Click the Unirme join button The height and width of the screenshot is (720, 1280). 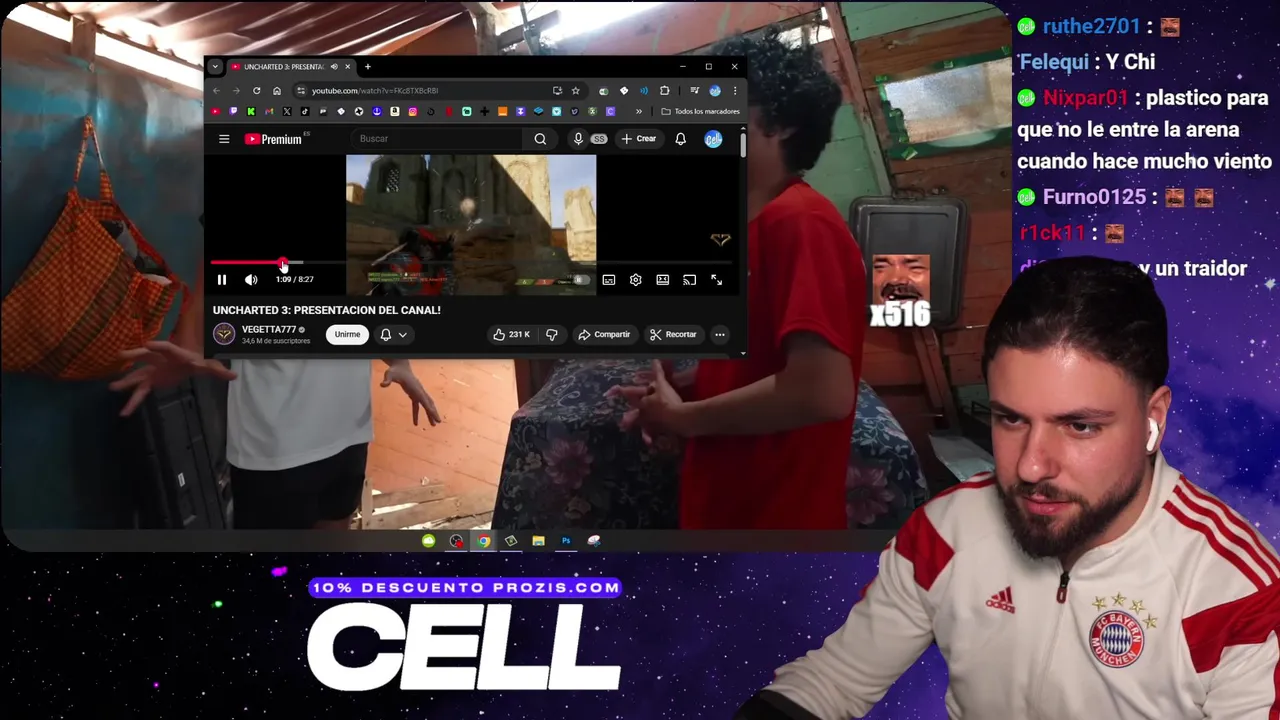pos(347,334)
